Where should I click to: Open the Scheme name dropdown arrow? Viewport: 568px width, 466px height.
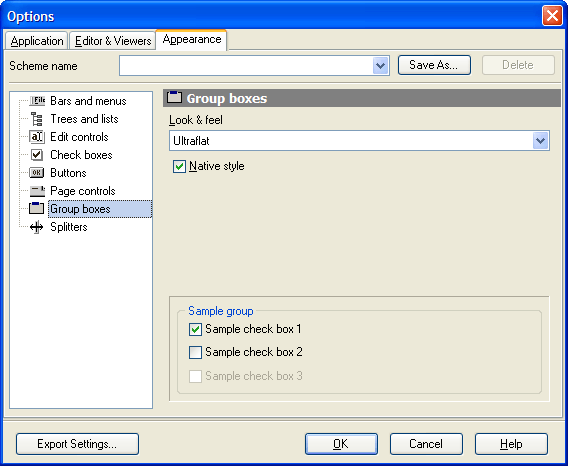[x=380, y=66]
